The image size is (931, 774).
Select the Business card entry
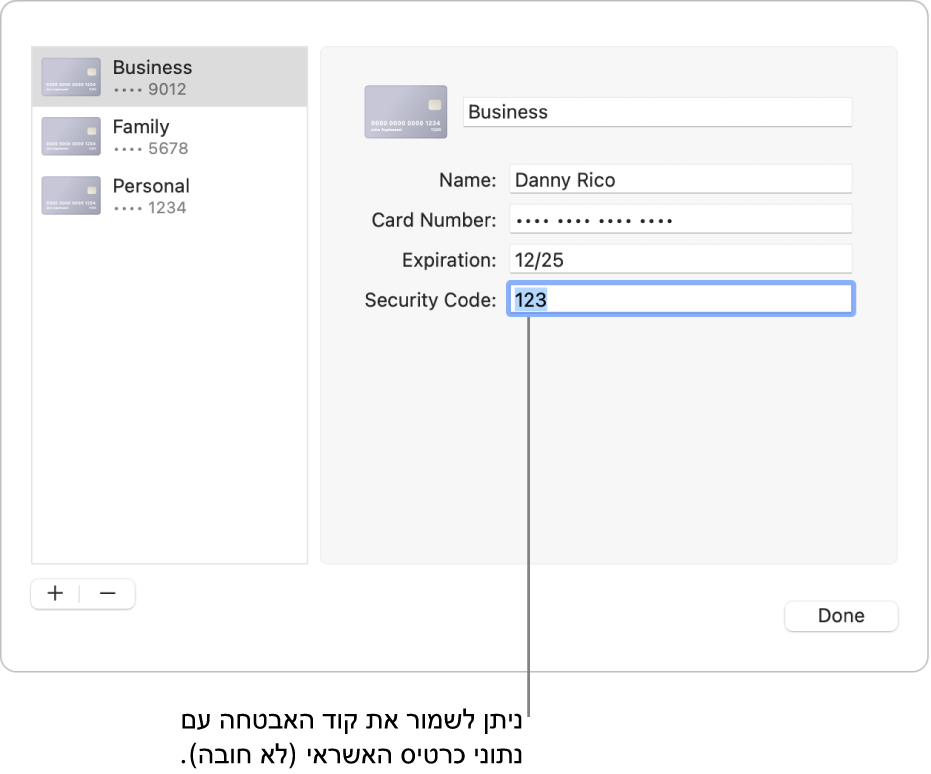tap(170, 77)
